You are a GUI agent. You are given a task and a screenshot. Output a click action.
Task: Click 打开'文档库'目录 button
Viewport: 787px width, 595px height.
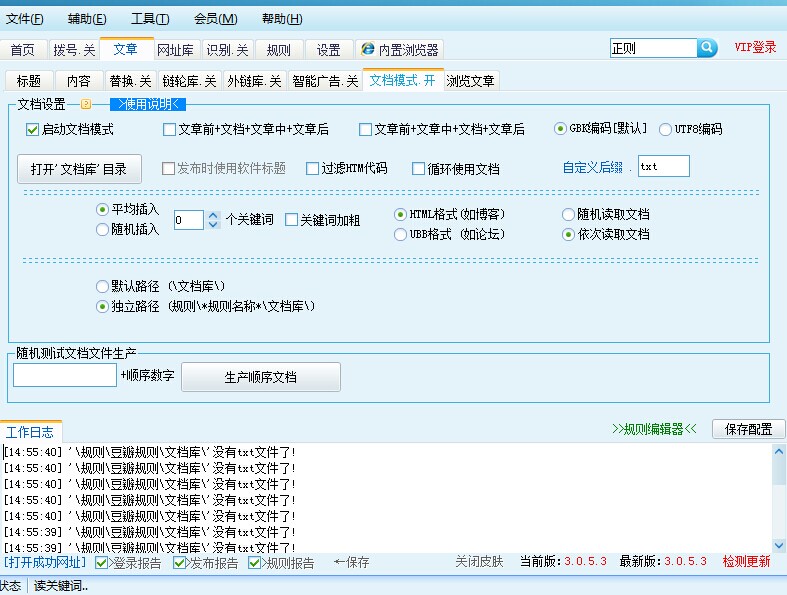tap(79, 169)
